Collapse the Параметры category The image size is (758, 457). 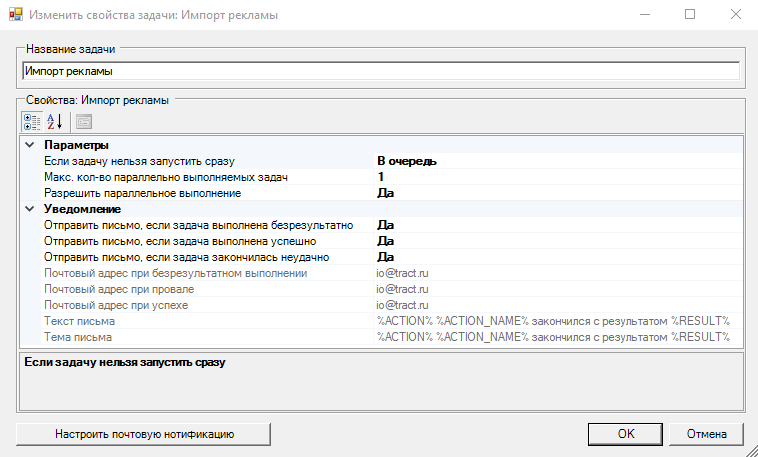[x=29, y=145]
